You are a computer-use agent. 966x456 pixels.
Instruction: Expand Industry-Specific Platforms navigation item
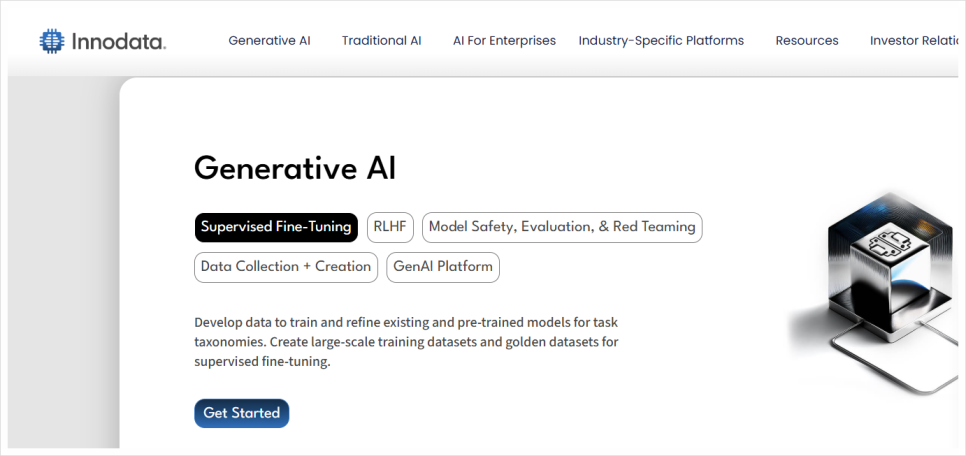coord(661,41)
